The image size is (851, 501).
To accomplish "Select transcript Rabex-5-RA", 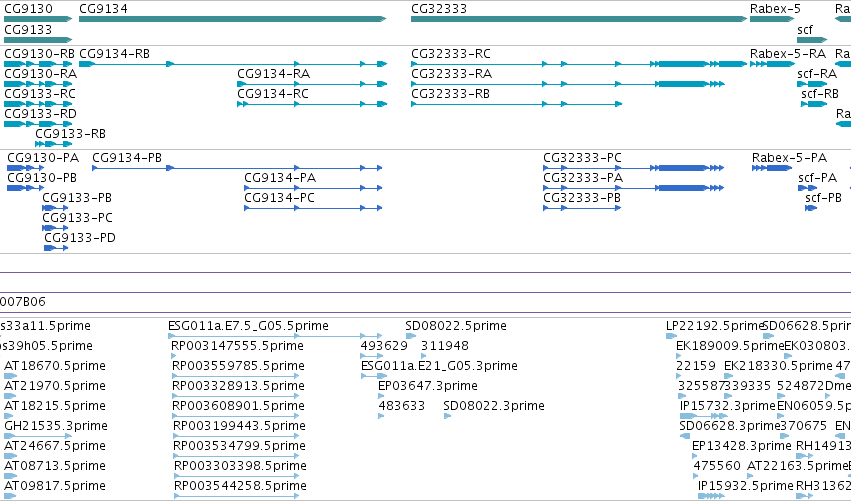I will coord(788,54).
